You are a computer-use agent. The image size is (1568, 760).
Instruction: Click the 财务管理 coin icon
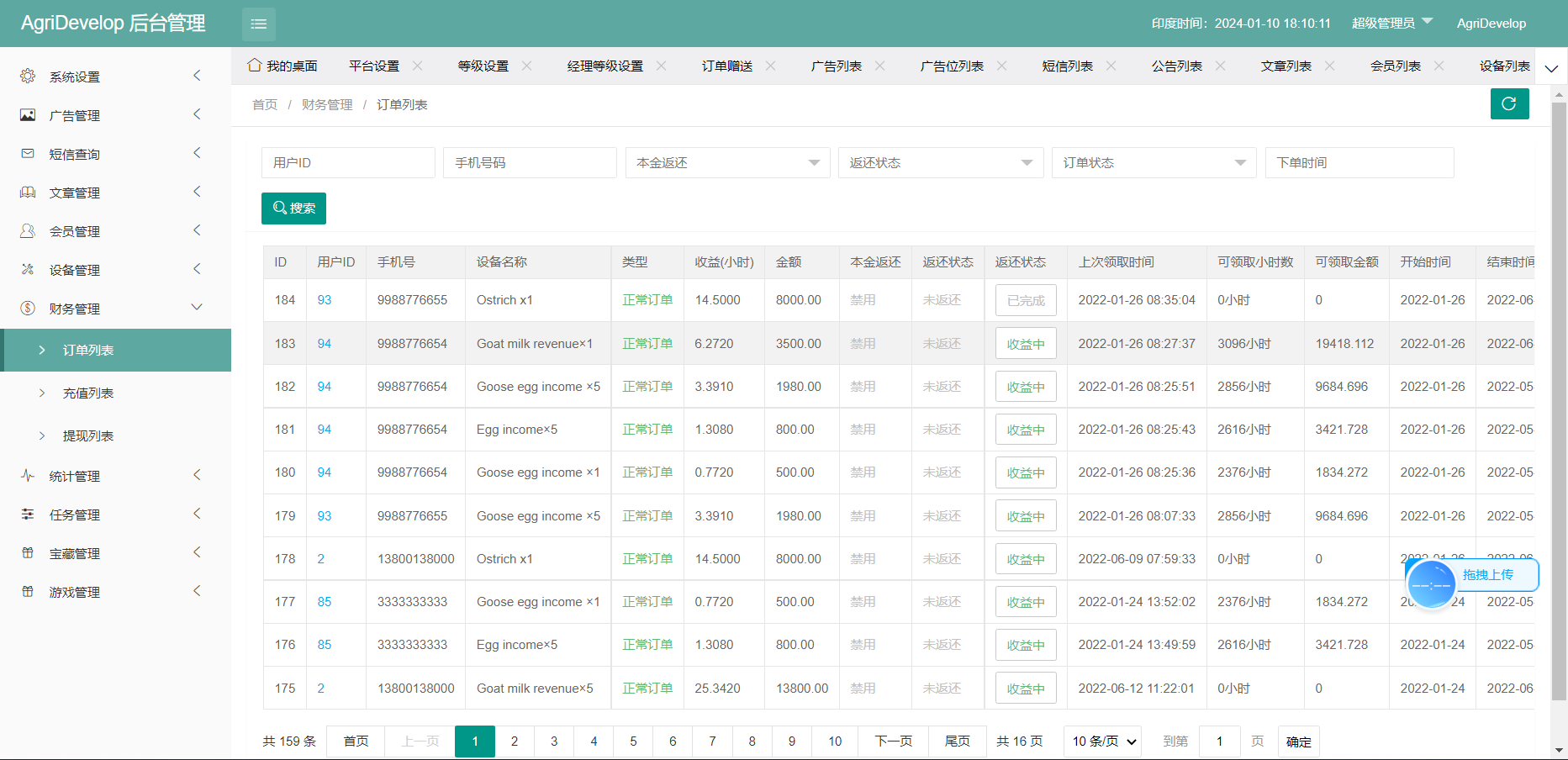tap(28, 308)
